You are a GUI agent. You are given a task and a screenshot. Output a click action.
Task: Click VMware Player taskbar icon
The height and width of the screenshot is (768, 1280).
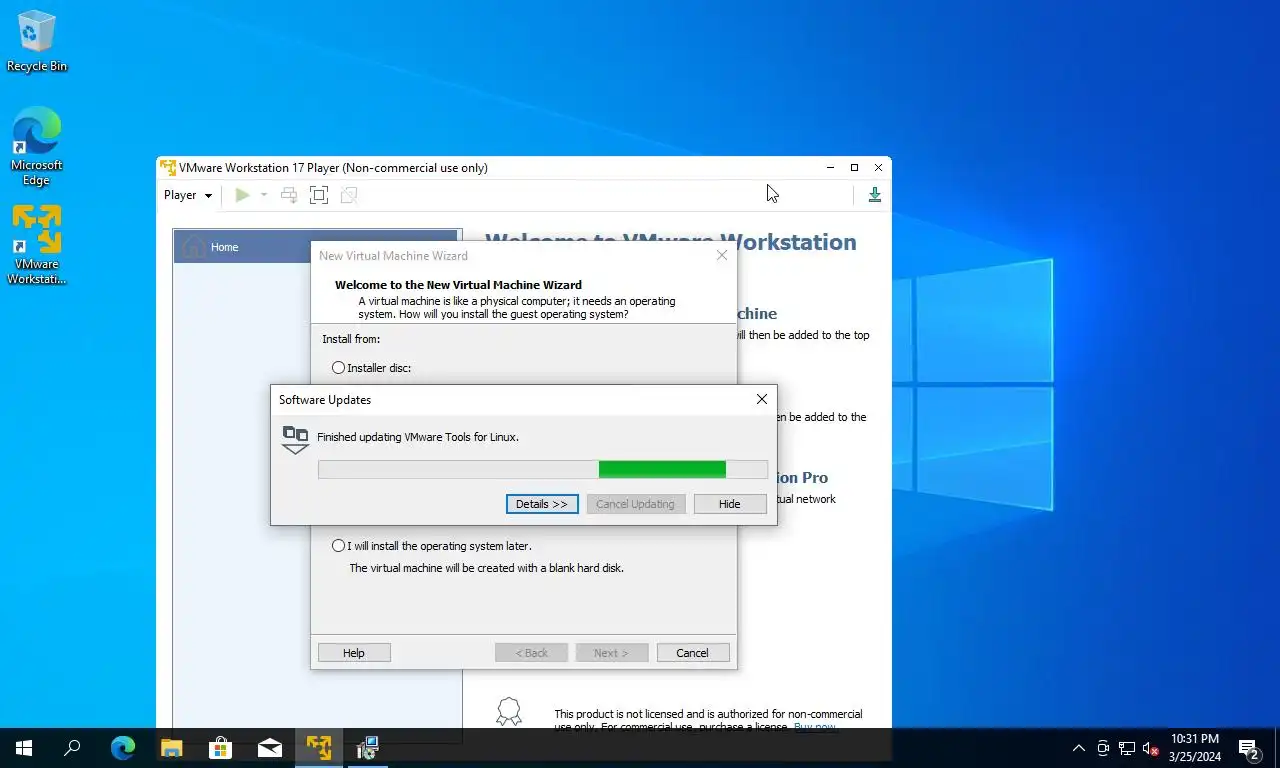(319, 748)
